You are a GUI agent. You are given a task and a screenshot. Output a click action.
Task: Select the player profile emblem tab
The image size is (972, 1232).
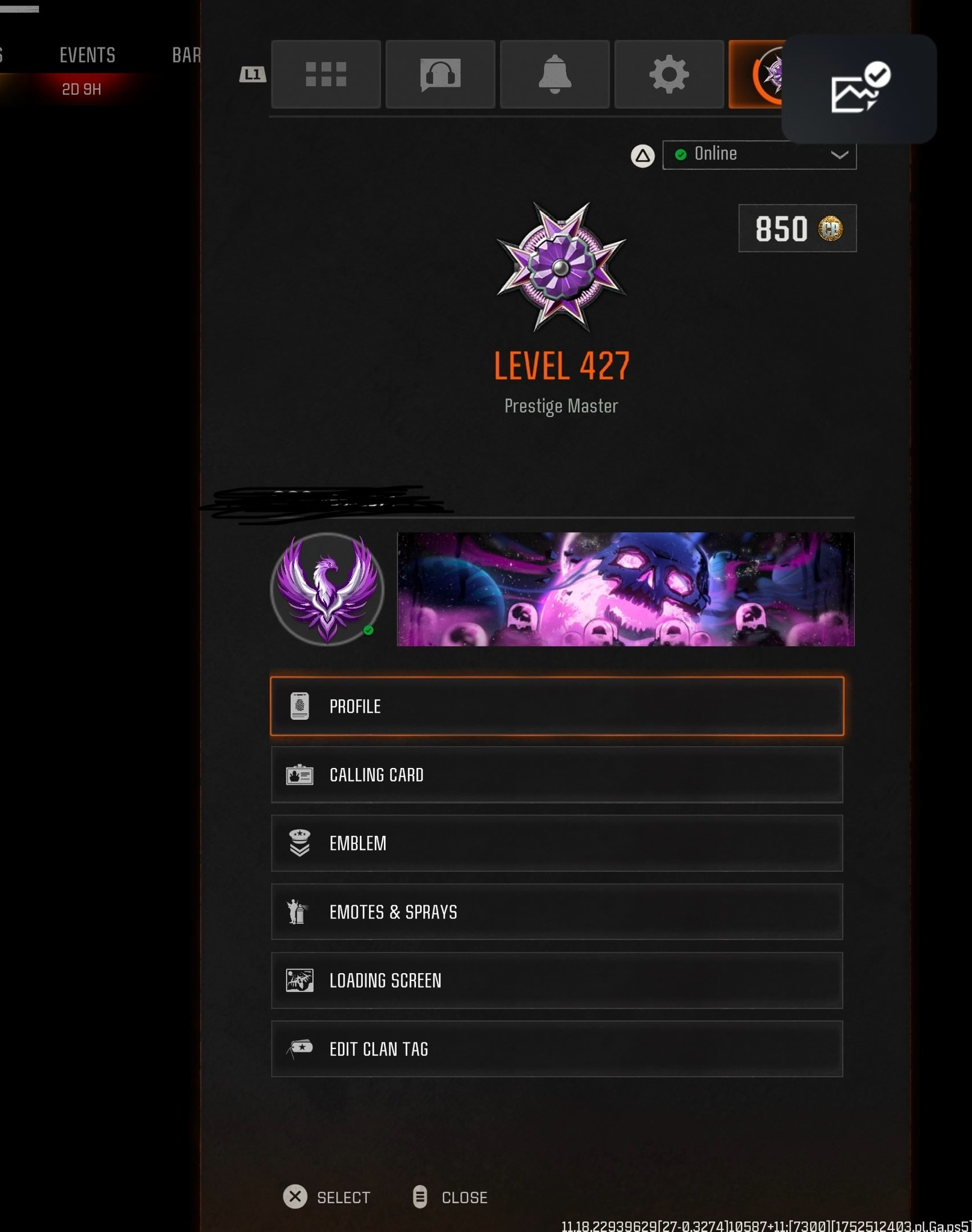756,75
